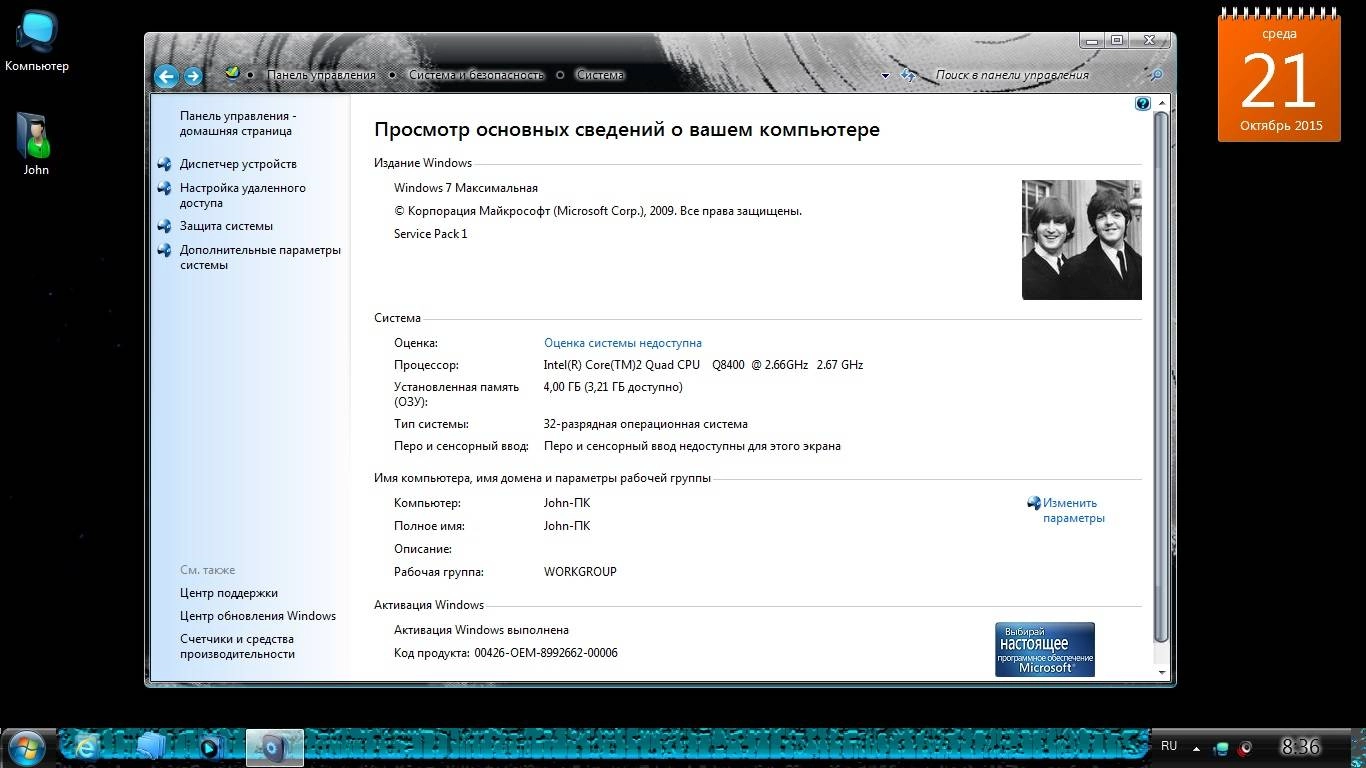
Task: Open 'Настройка удаленного доступа' link
Action: point(243,195)
